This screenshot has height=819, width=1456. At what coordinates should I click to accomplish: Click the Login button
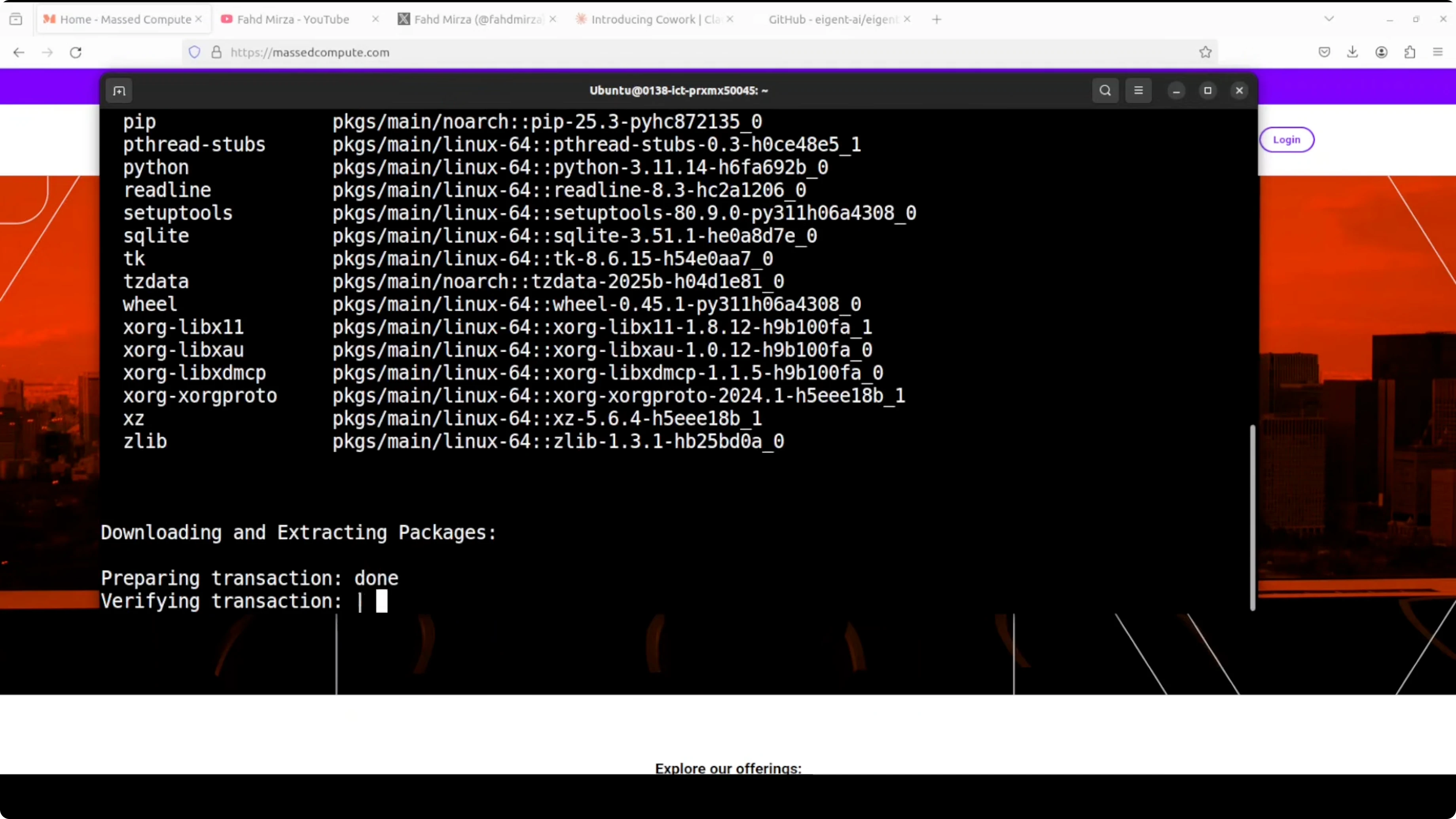(x=1286, y=140)
